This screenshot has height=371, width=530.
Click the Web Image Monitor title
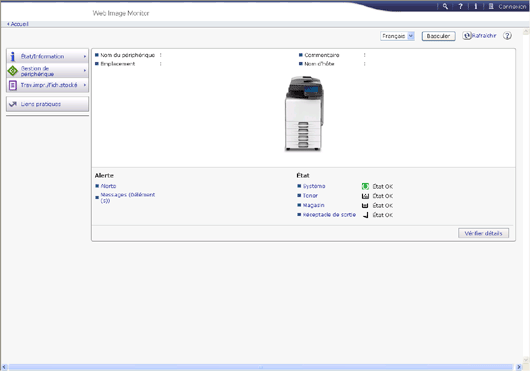121,13
